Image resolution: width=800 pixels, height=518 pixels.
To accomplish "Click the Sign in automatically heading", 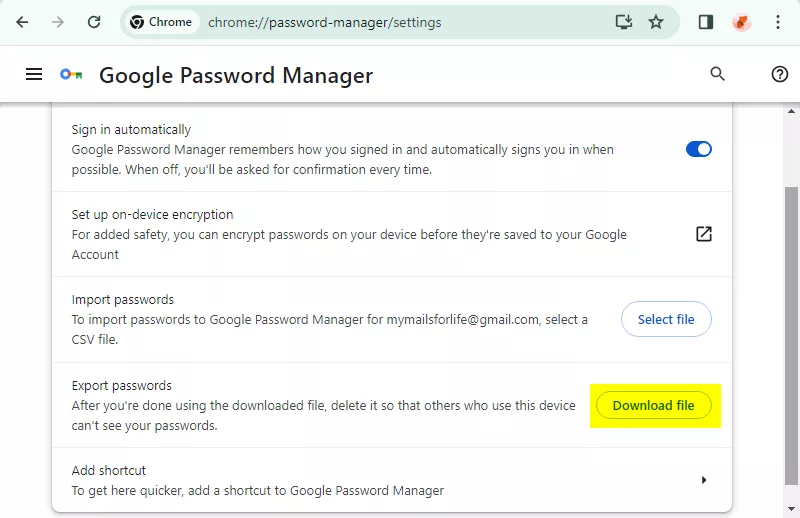I will (x=131, y=130).
